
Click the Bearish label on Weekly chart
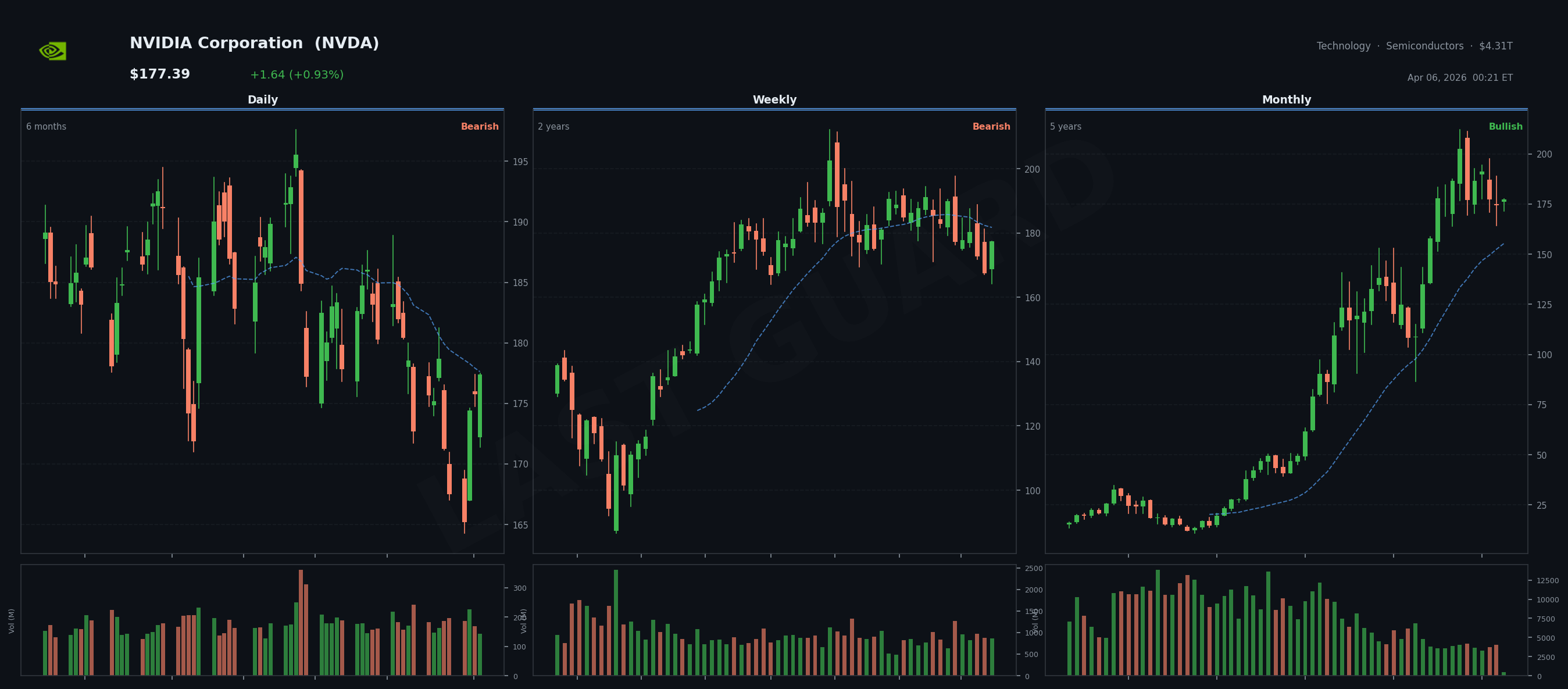point(991,127)
